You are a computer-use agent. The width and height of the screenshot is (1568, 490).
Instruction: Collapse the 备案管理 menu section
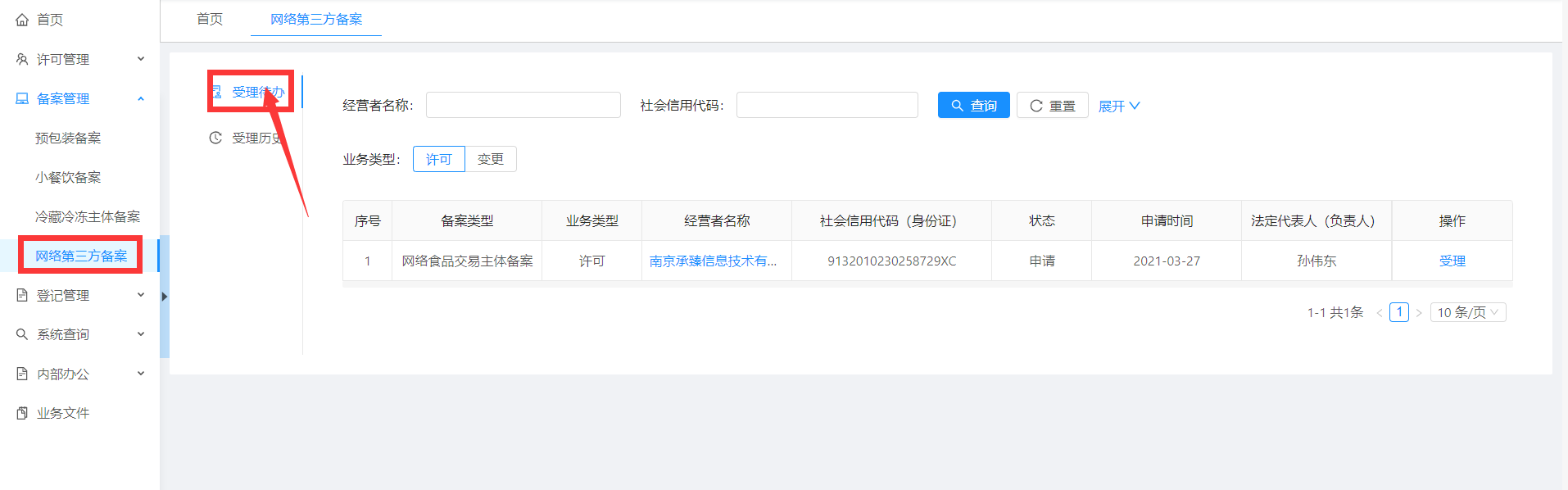pos(141,99)
